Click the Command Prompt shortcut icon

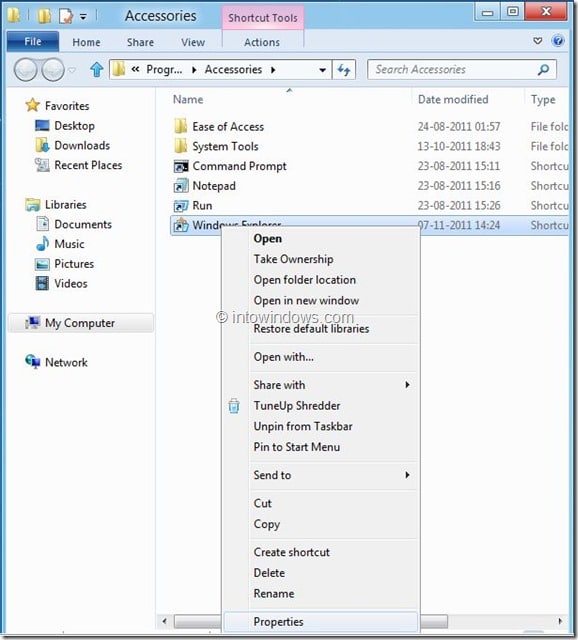click(x=181, y=166)
